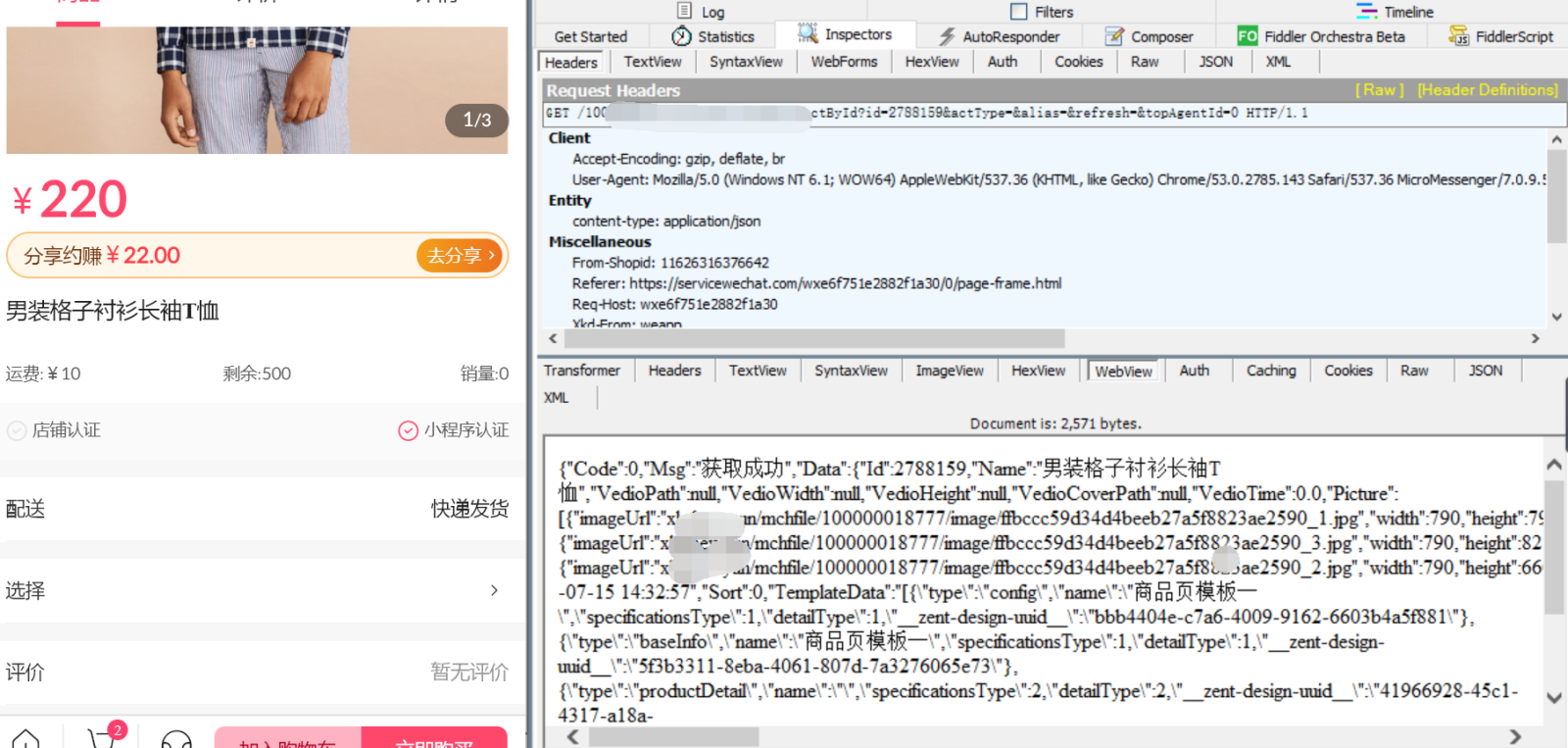Viewport: 1568px width, 748px height.
Task: Expand the 选择 row chevron
Action: [x=494, y=590]
